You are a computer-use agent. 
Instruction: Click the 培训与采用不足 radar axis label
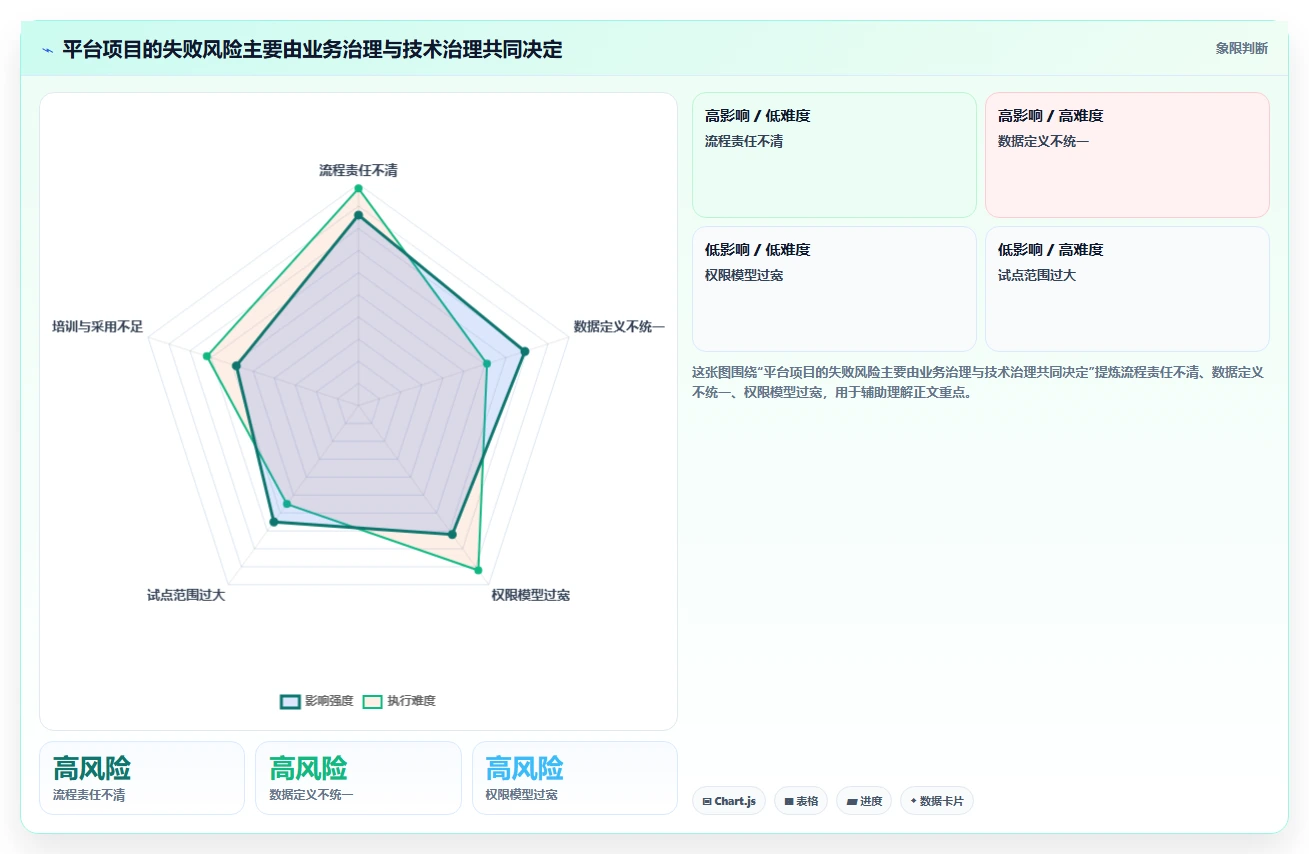click(x=98, y=327)
